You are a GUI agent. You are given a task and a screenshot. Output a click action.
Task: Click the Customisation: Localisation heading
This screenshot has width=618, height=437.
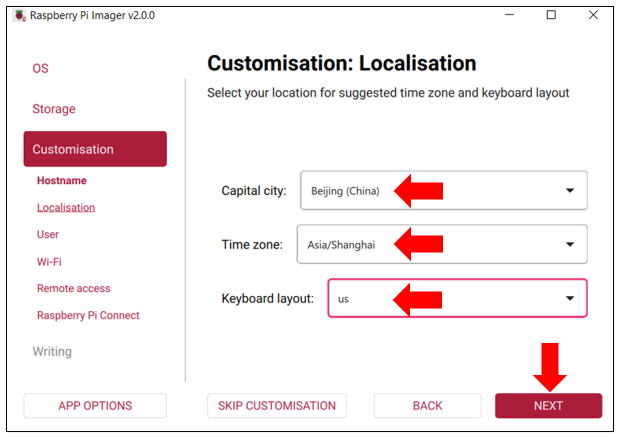click(x=342, y=63)
